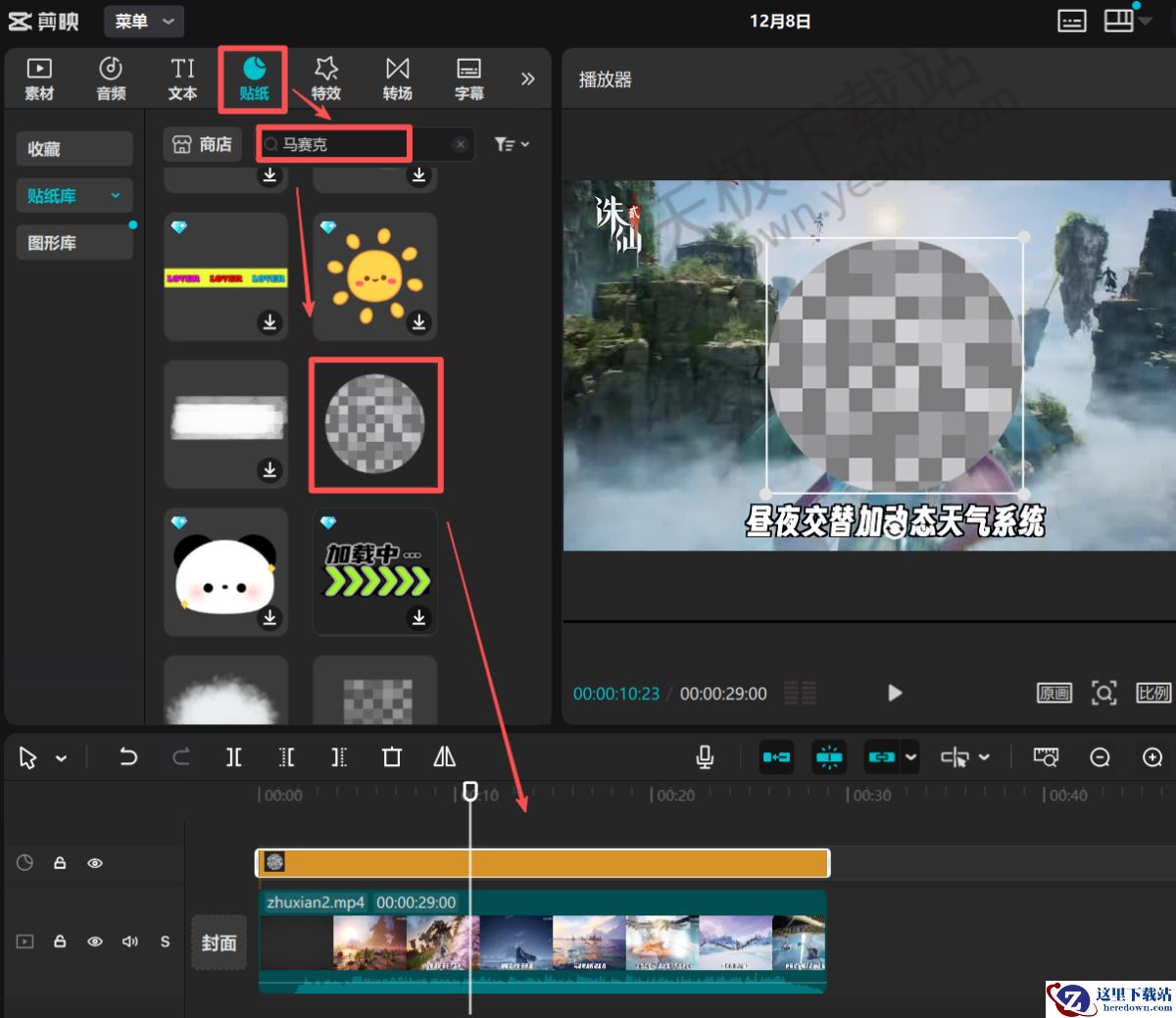The image size is (1176, 1018).
Task: Select the split clip tool
Action: 233,756
